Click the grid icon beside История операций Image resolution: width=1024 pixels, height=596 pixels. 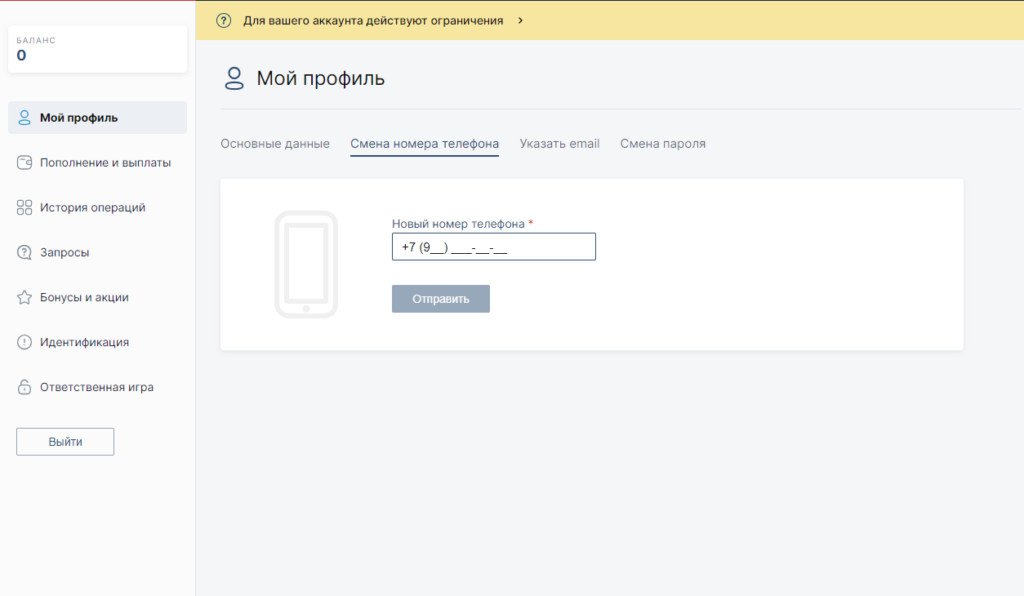(24, 208)
